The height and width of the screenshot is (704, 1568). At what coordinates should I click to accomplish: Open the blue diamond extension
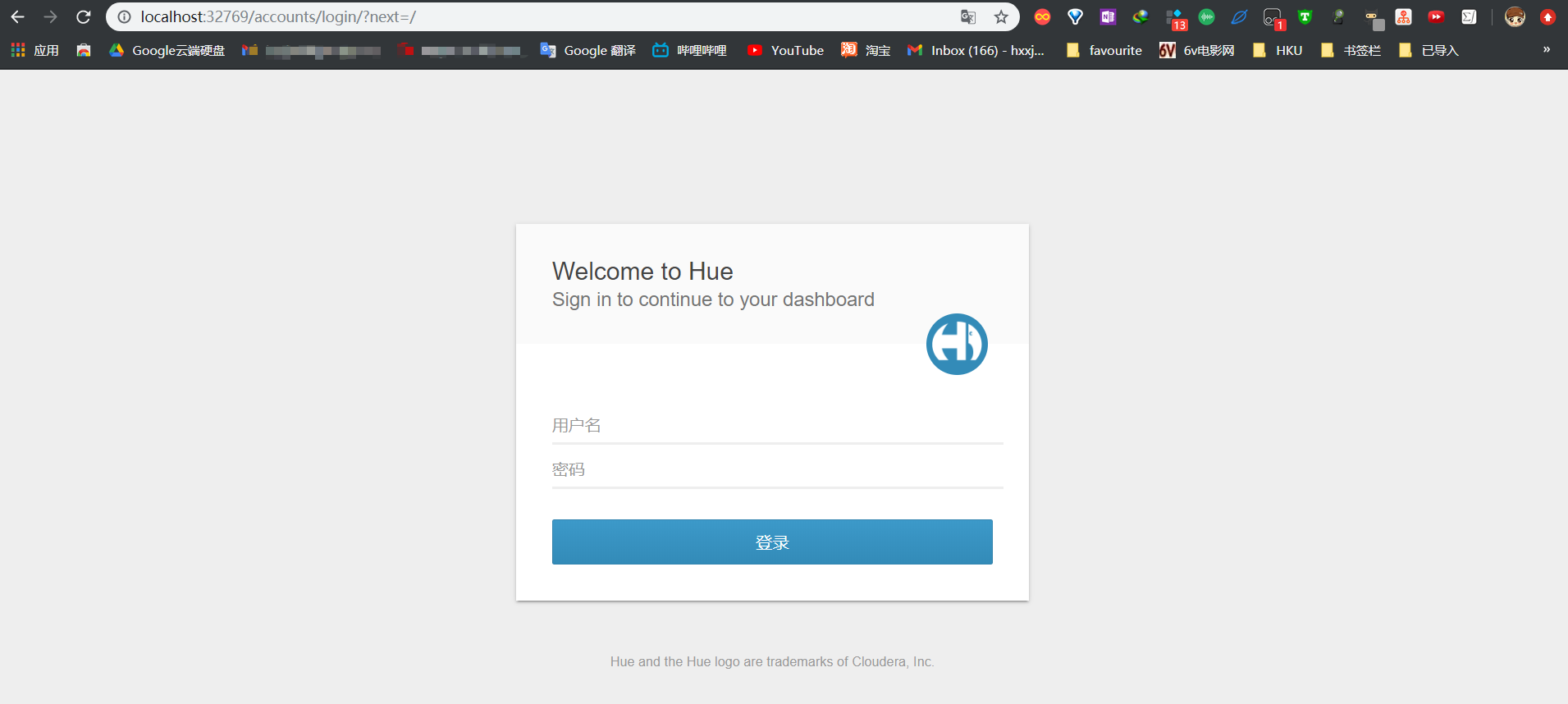point(1075,16)
